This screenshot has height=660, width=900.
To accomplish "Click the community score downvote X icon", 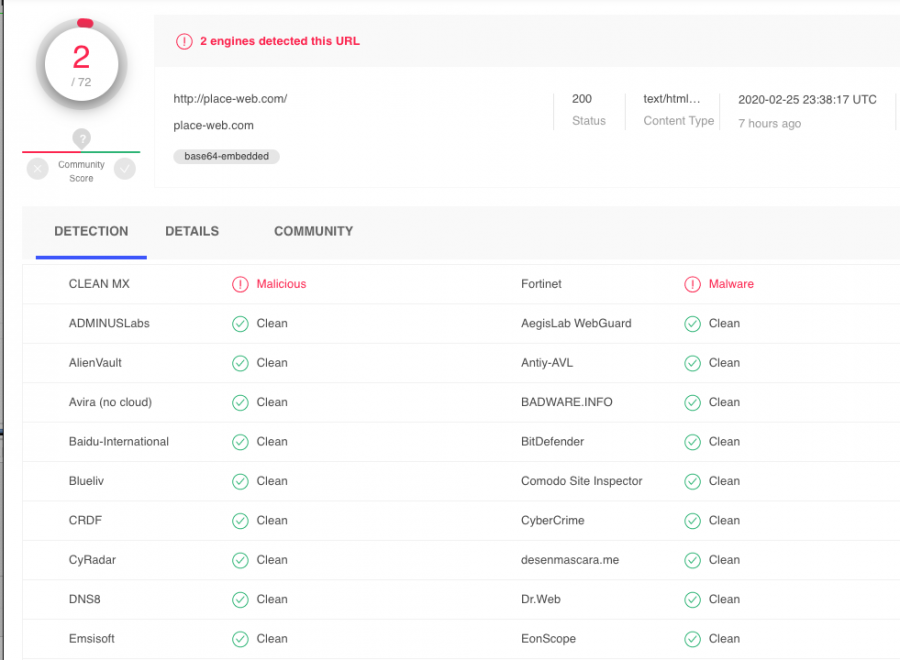I will click(x=37, y=169).
